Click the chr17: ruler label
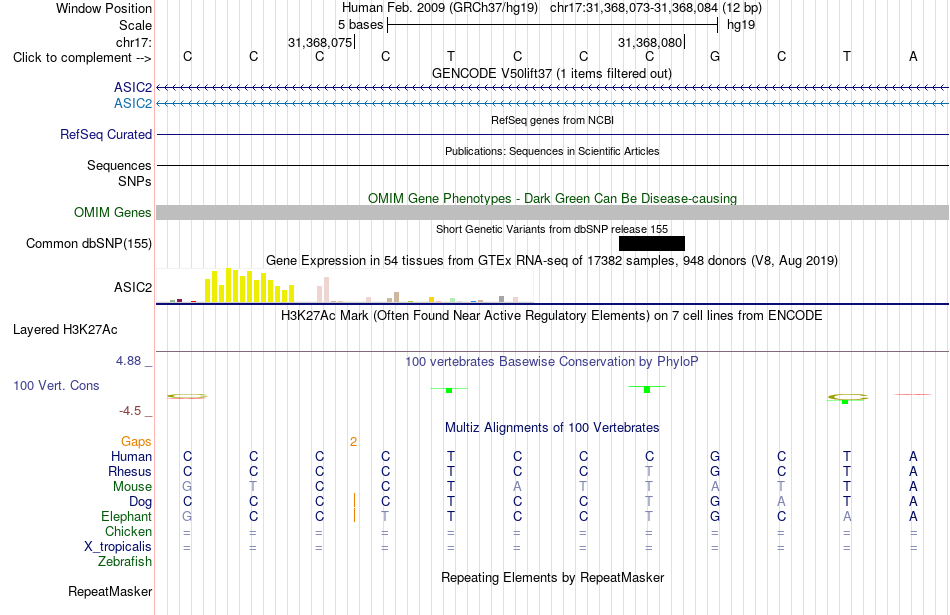This screenshot has height=615, width=950. (x=134, y=42)
